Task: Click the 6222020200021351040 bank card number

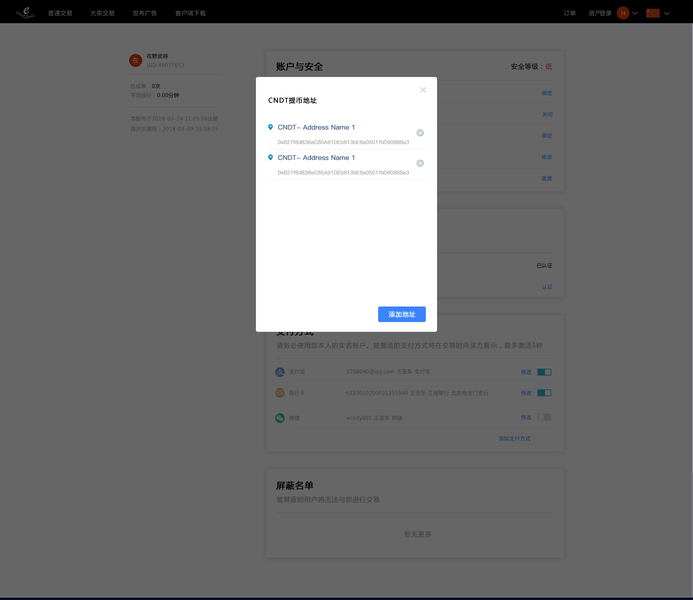Action: (x=377, y=393)
